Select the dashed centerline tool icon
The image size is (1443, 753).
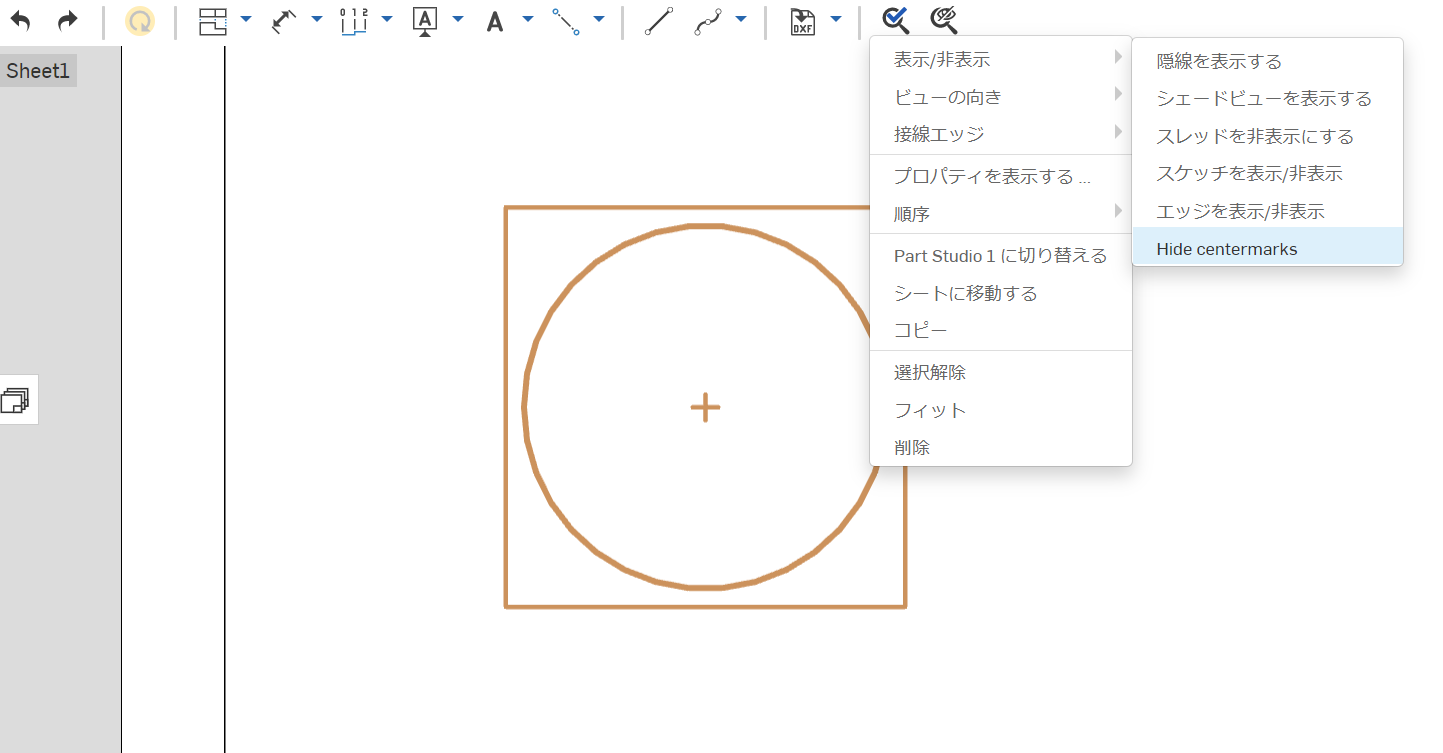click(x=565, y=21)
